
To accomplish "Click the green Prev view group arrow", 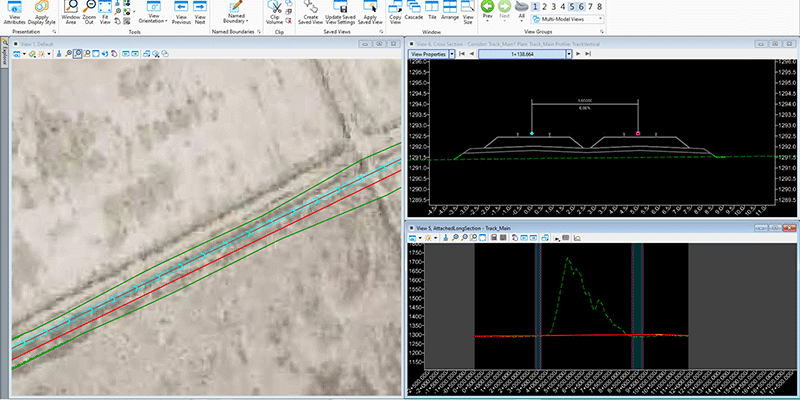I will (x=487, y=8).
